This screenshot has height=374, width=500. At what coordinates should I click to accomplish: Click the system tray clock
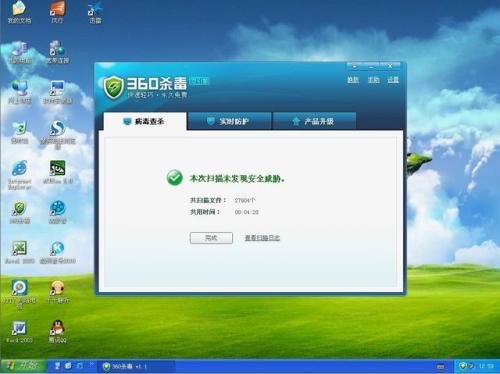tap(486, 366)
